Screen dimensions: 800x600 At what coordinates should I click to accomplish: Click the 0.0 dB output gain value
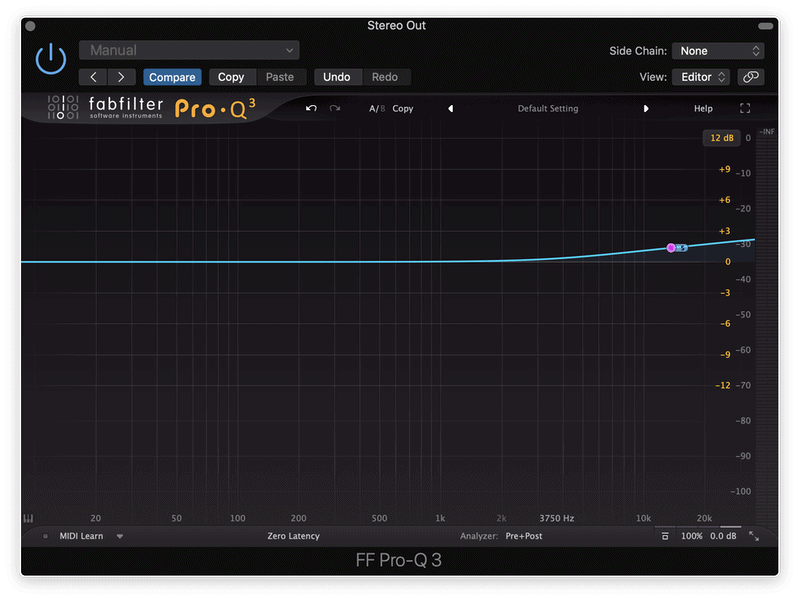[723, 536]
